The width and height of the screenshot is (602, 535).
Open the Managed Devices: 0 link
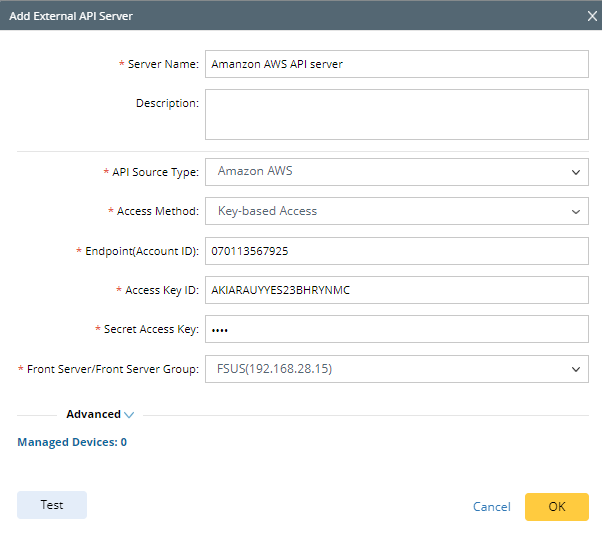(x=72, y=442)
